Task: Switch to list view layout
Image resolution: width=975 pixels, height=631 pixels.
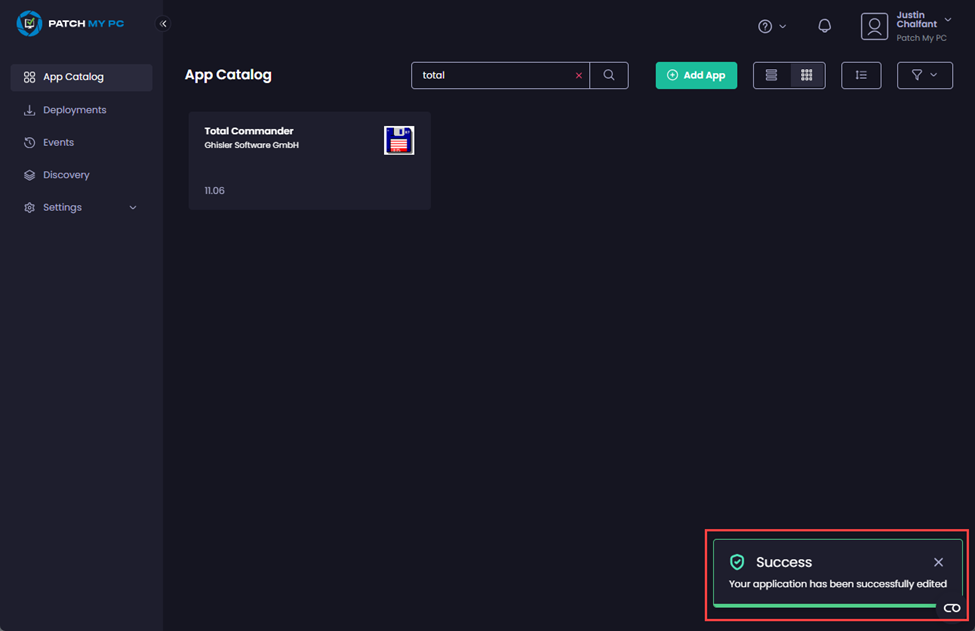Action: click(x=771, y=74)
